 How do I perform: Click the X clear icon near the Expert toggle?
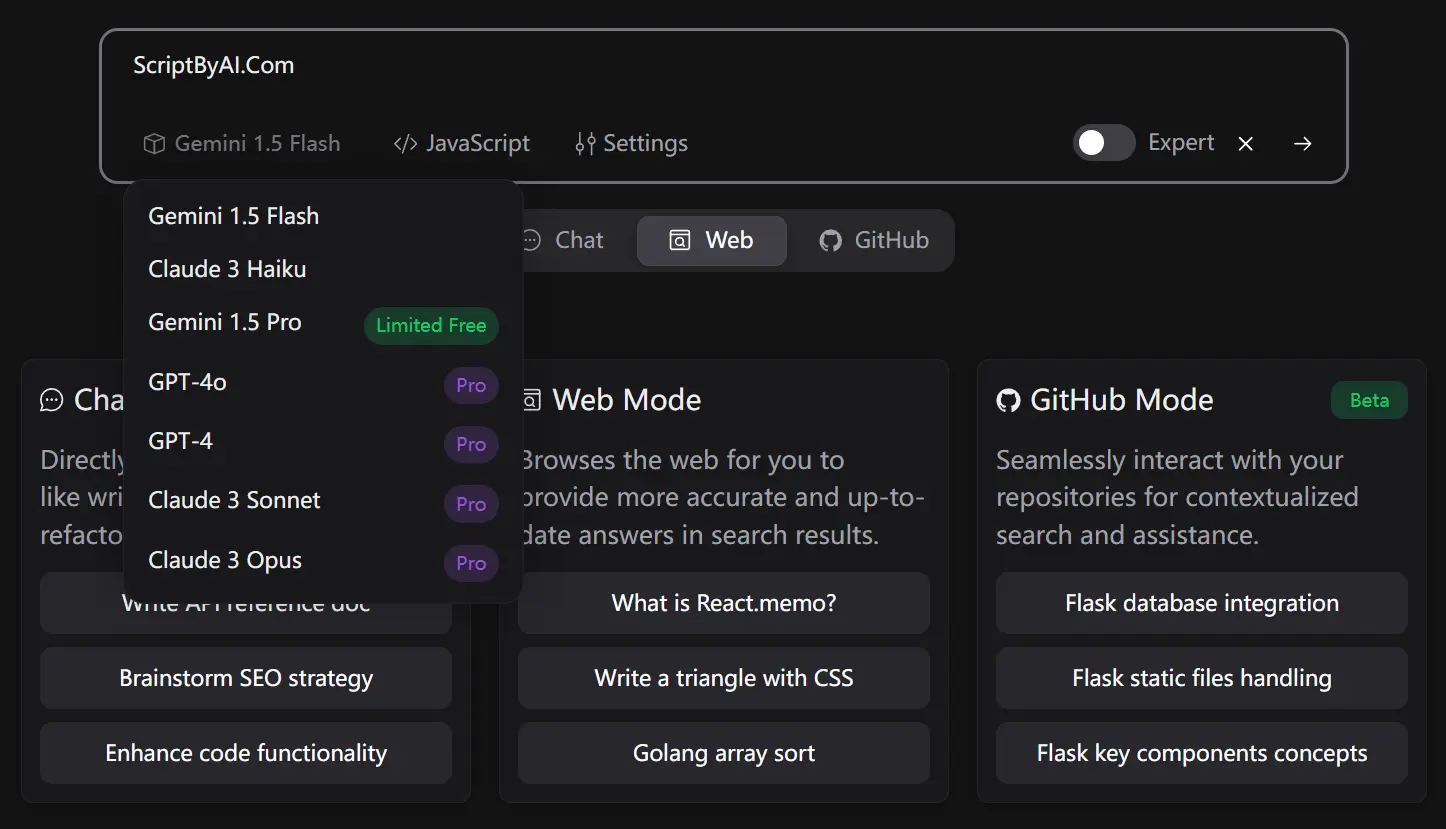click(x=1245, y=143)
